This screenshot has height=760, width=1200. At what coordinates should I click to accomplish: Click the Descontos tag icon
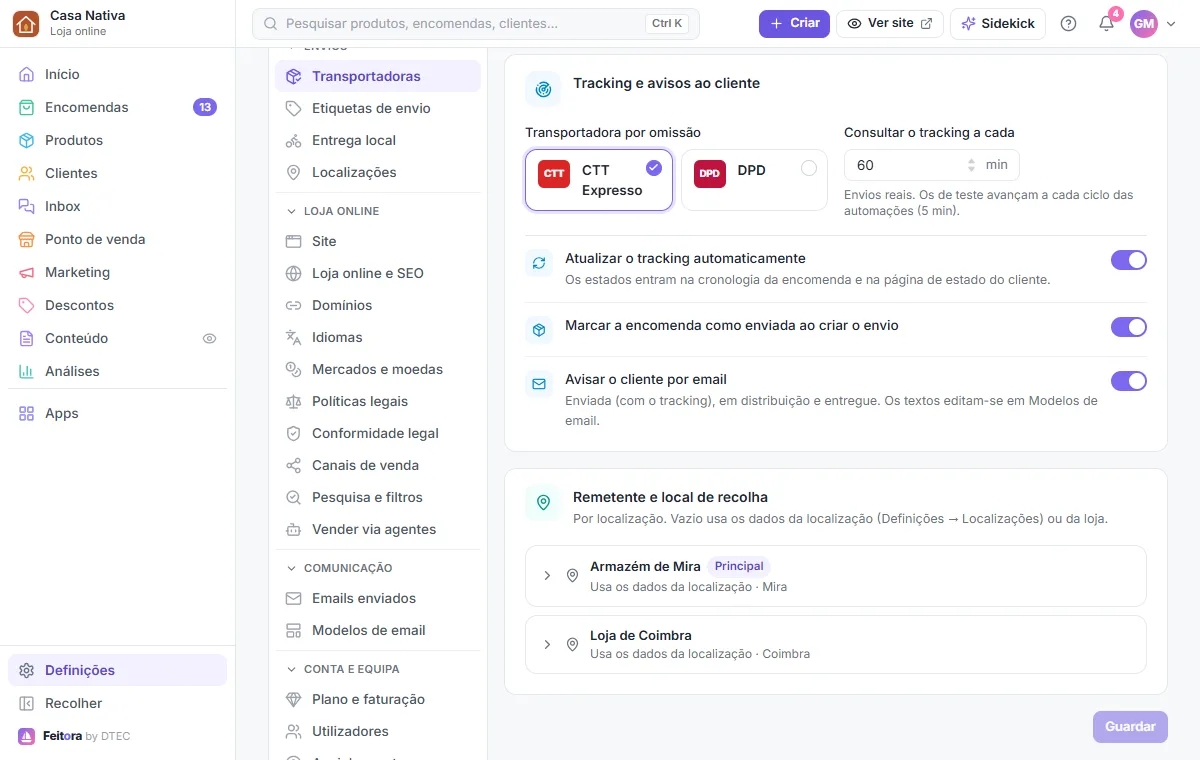pos(27,305)
